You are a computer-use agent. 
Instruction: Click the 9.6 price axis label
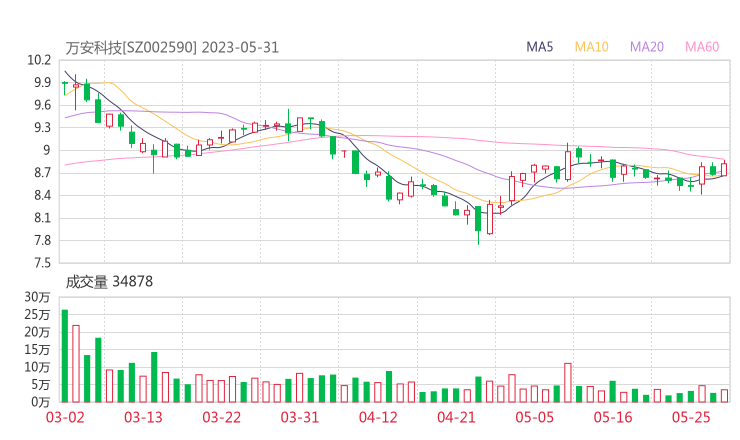click(x=42, y=105)
